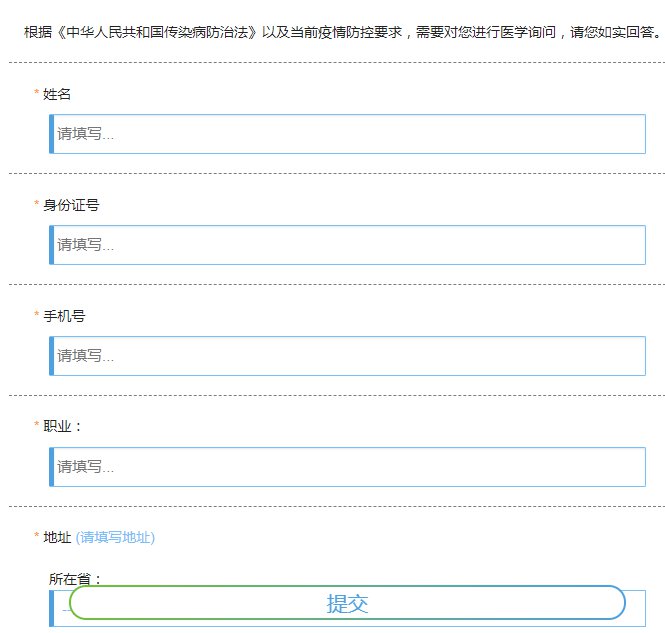Click the 所在省 label text
The width and height of the screenshot is (665, 633).
tap(75, 578)
